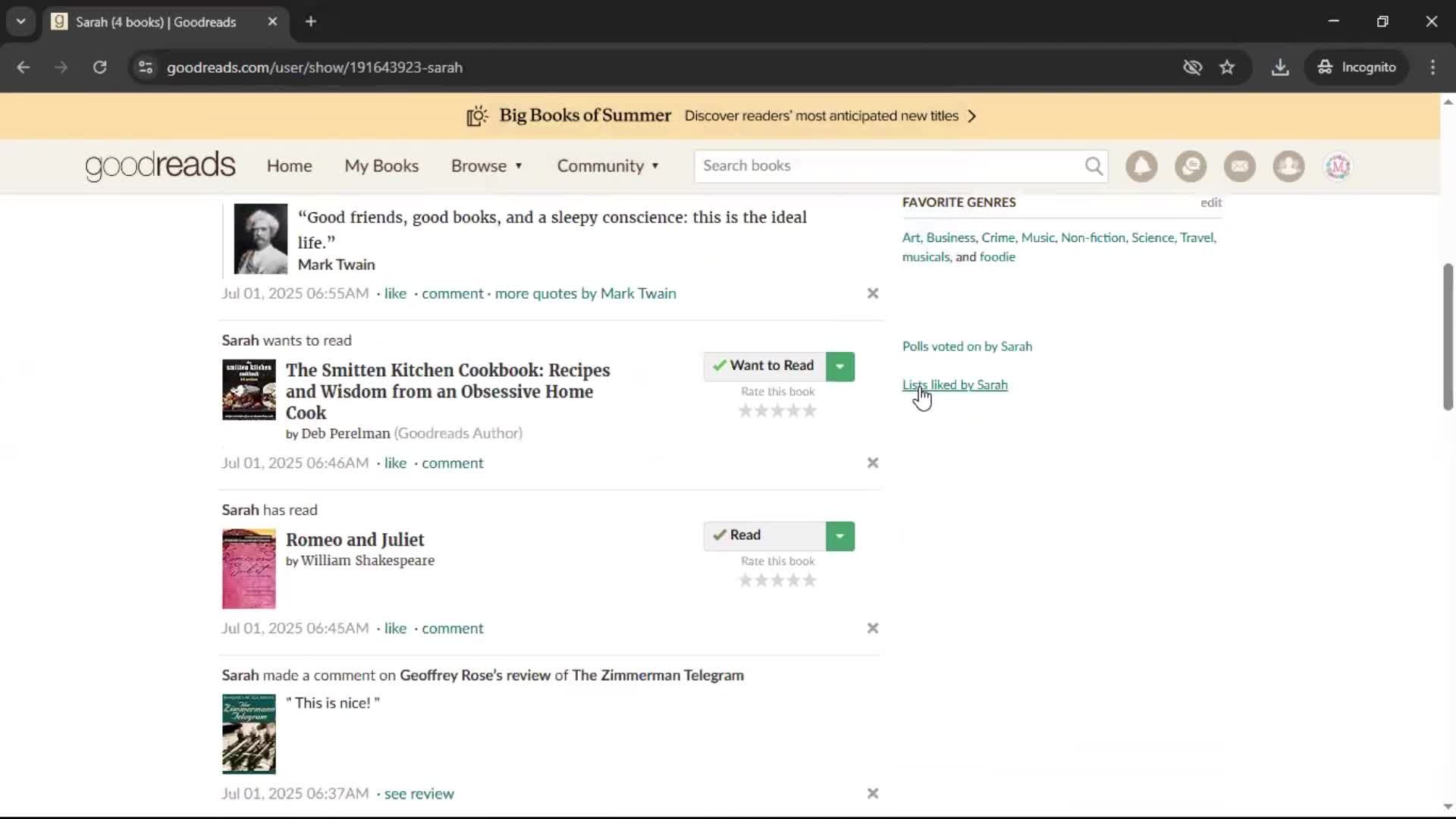Remove the Mark Twain quote update

873,293
